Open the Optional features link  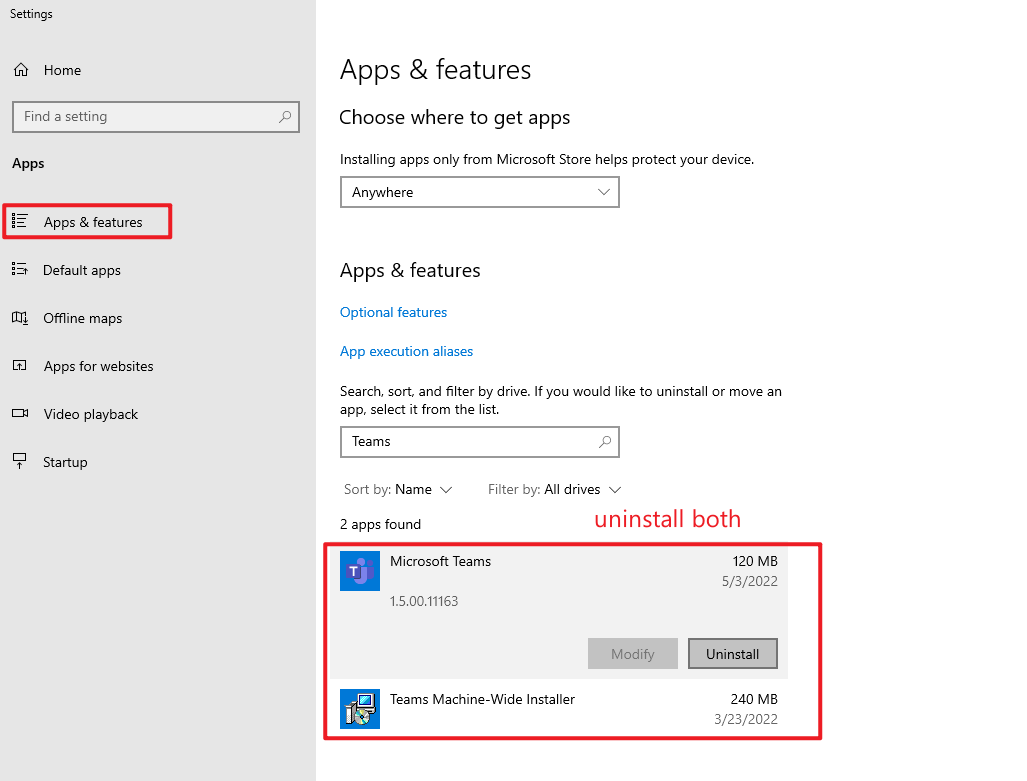click(x=393, y=313)
